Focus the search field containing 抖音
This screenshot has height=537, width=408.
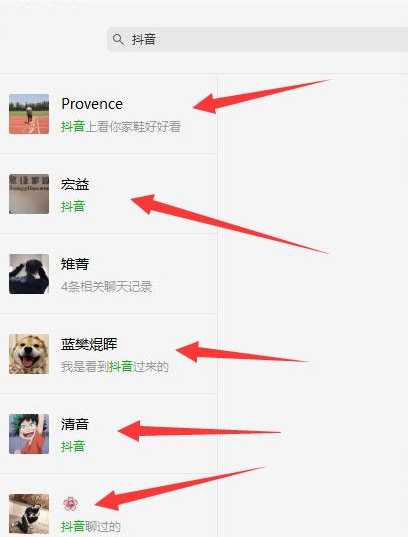[x=258, y=40]
